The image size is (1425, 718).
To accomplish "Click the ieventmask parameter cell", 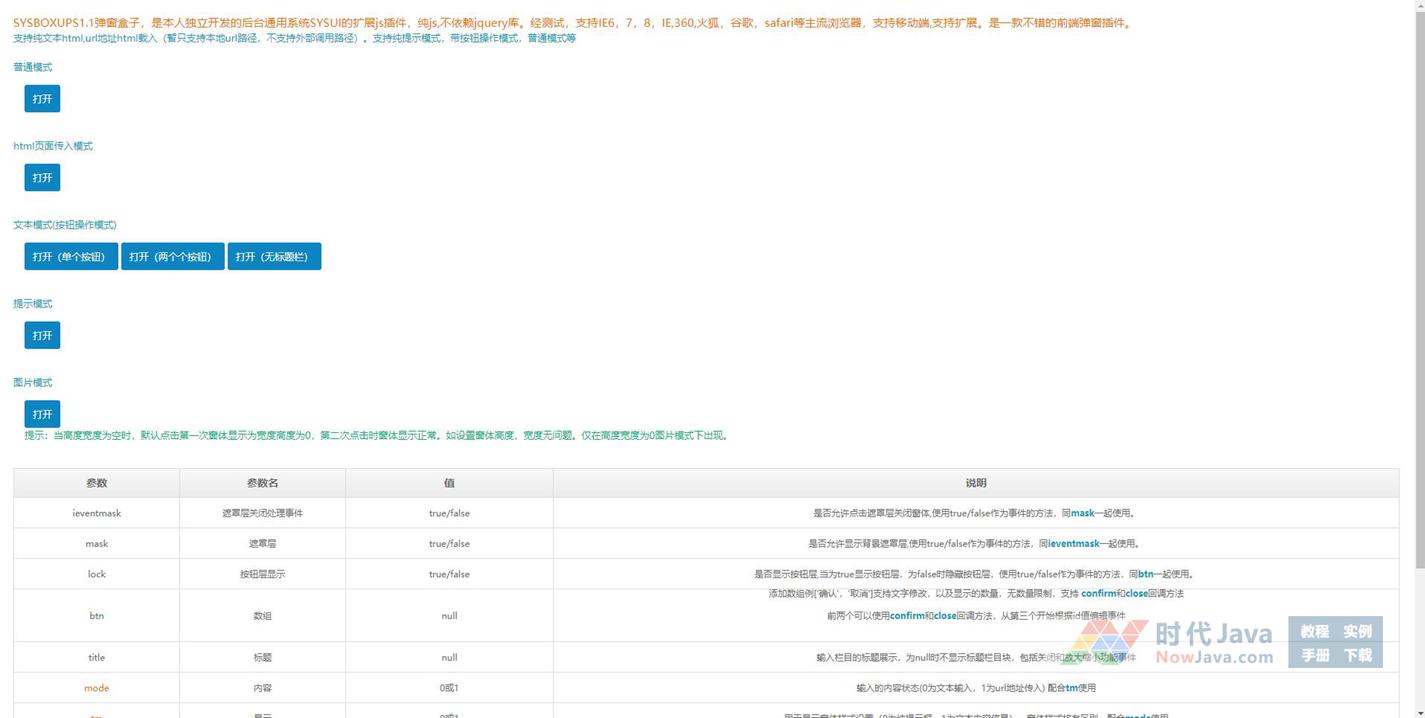I will coord(96,513).
